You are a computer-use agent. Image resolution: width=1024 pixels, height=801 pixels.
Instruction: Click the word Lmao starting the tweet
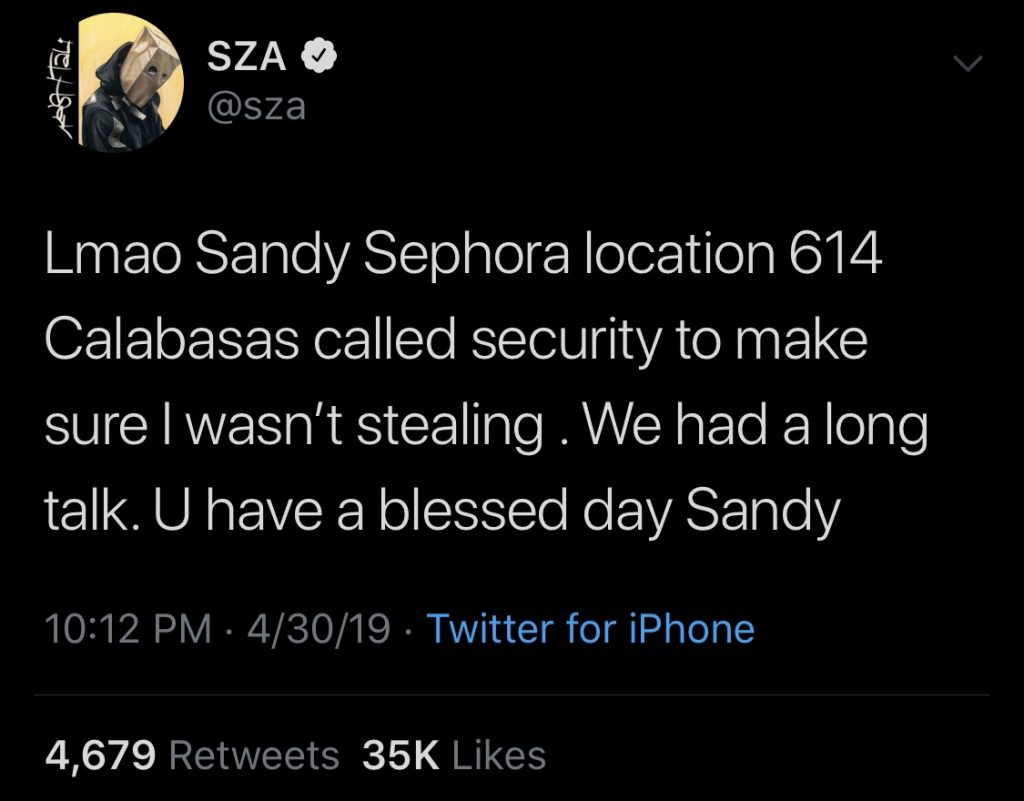coord(112,253)
